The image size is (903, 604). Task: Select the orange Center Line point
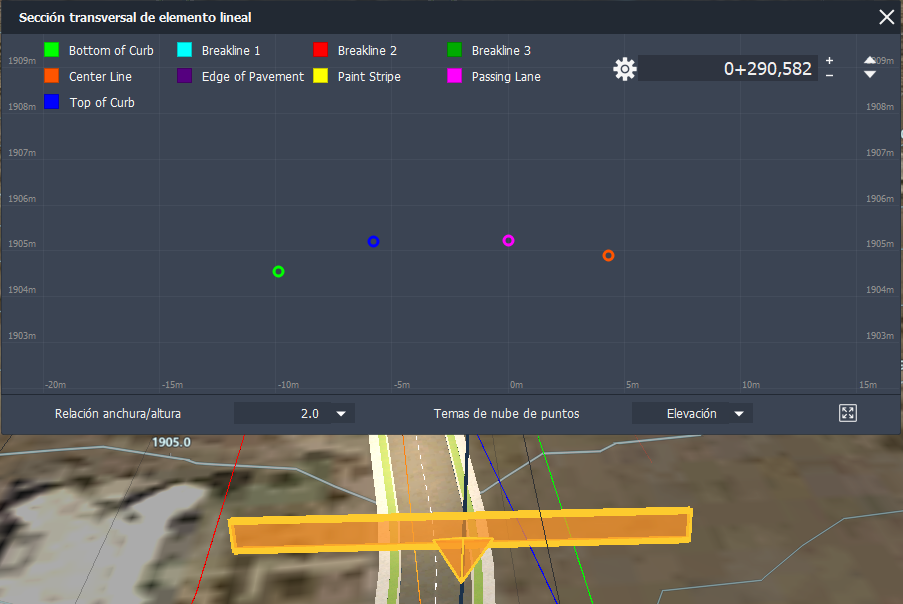click(608, 255)
